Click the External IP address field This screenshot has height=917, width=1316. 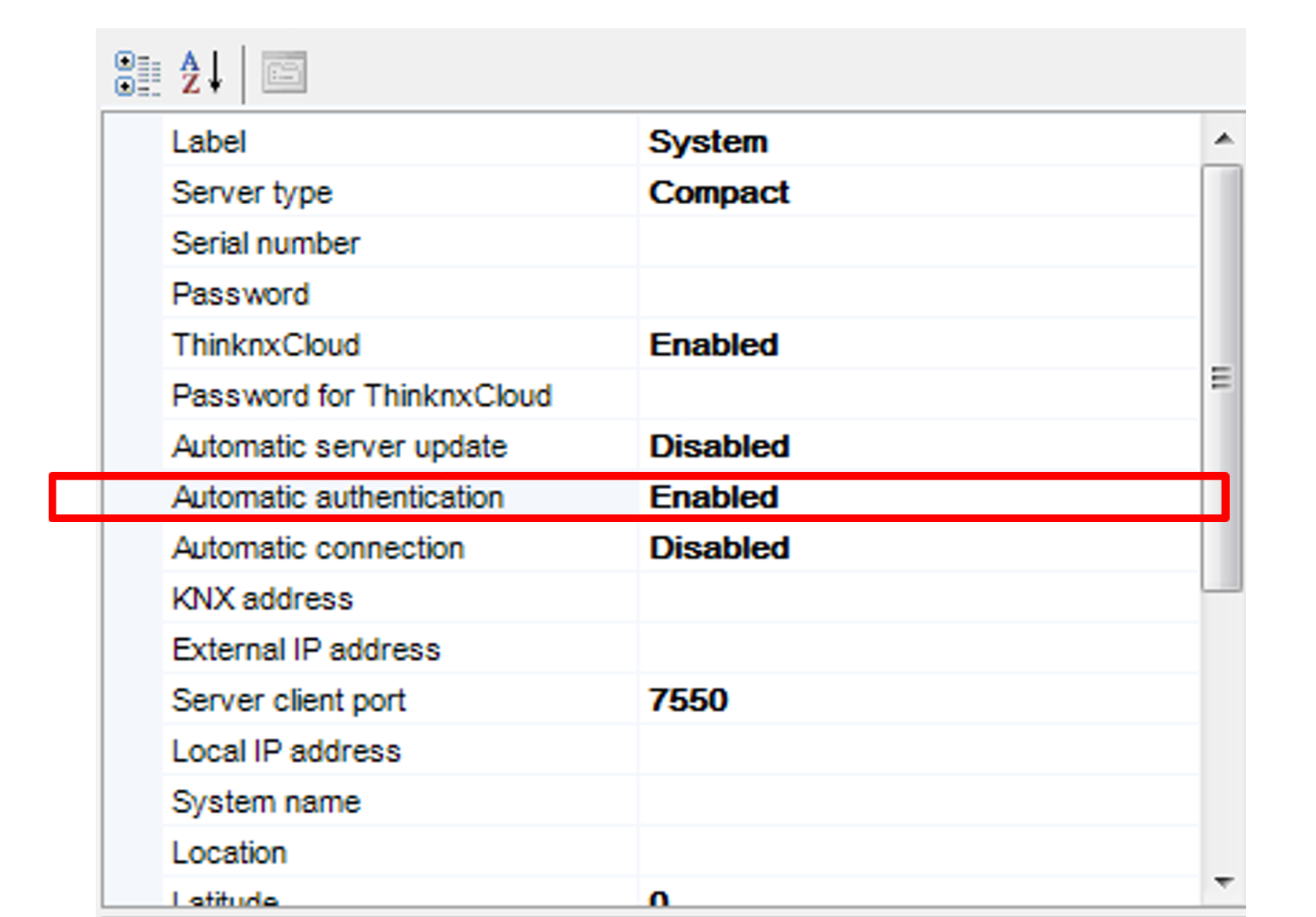coord(918,649)
